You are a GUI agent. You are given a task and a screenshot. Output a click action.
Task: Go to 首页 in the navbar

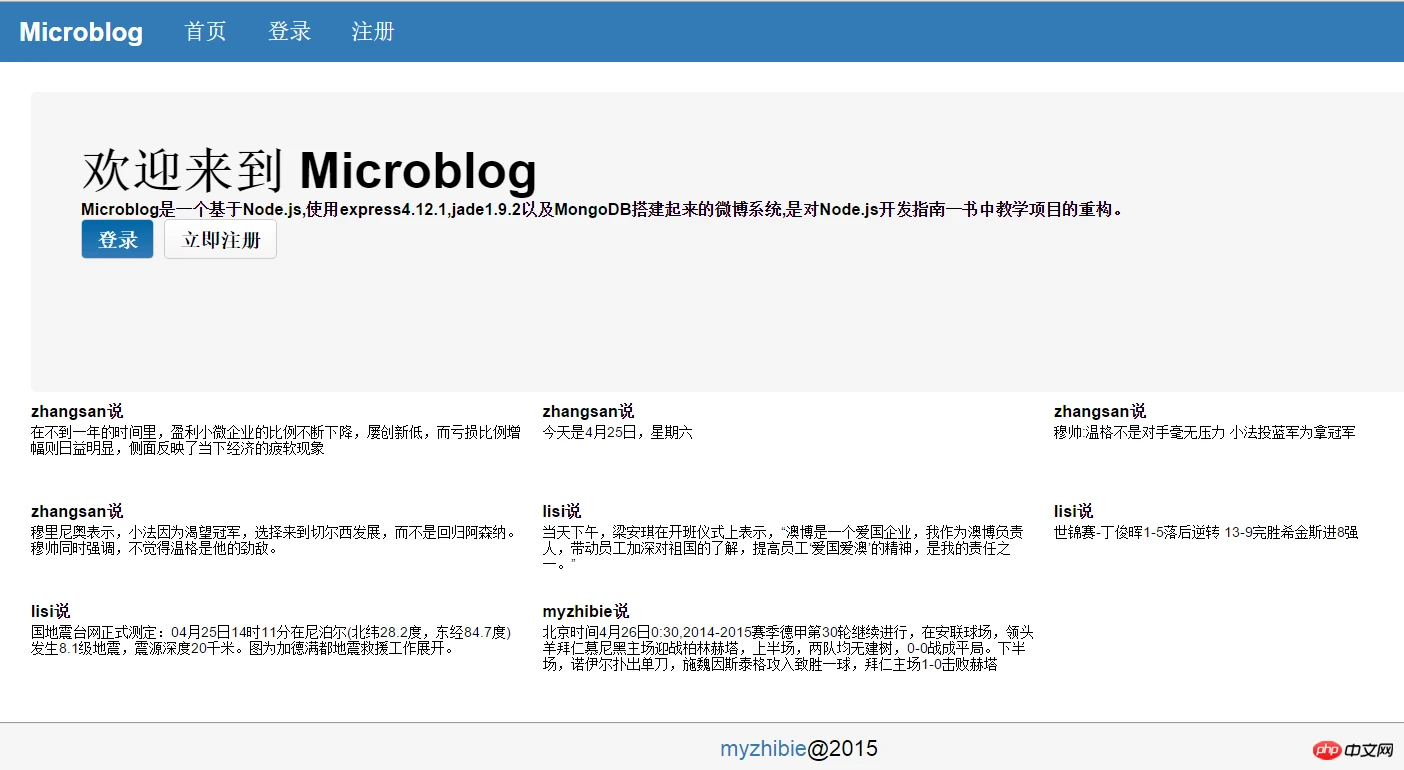click(x=206, y=32)
